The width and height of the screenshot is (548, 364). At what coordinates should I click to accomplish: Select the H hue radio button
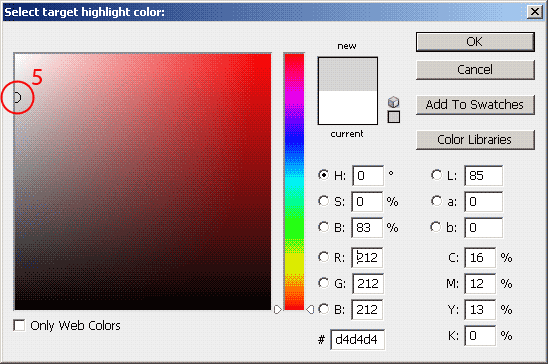pos(324,175)
